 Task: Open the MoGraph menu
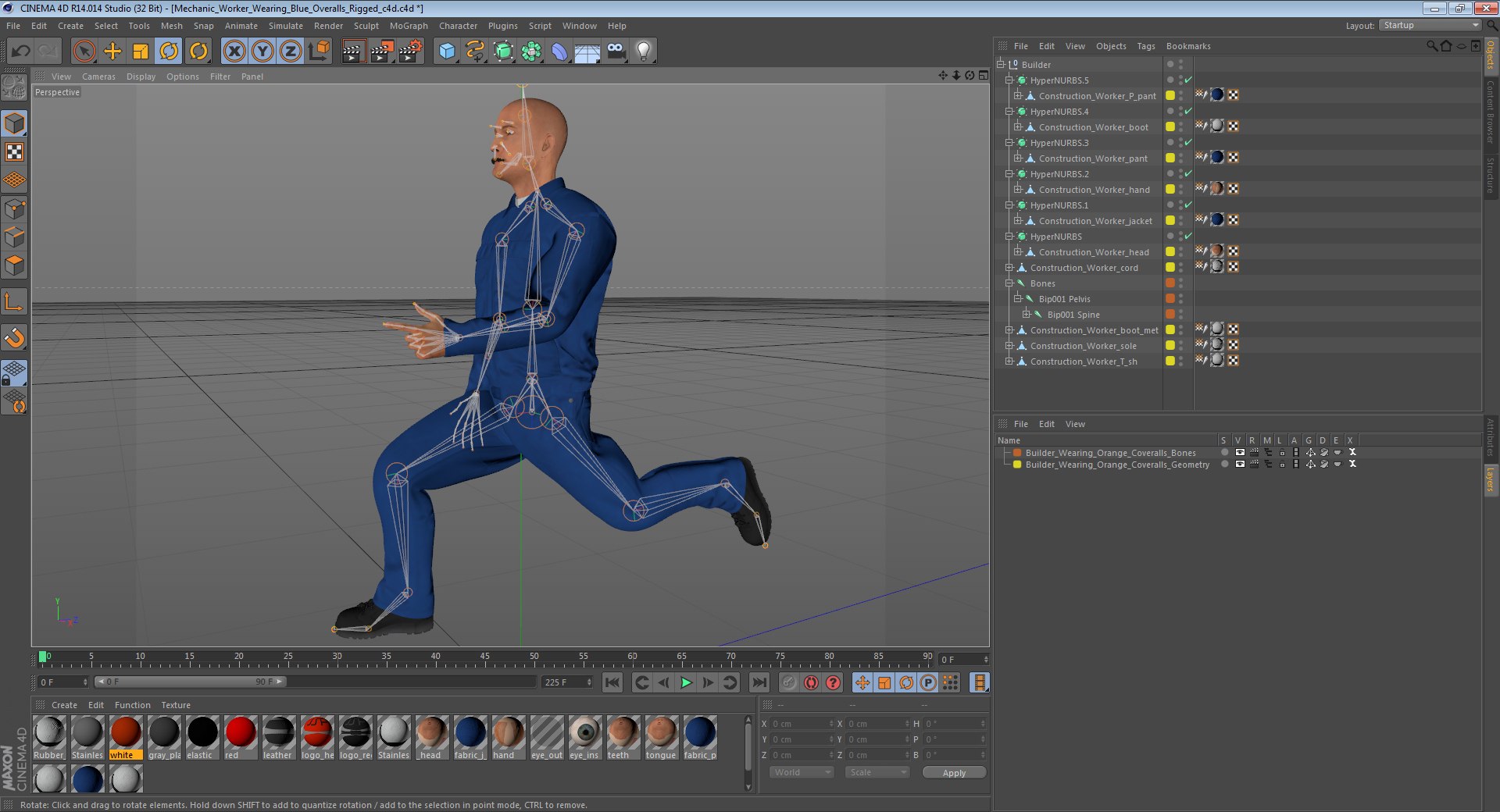pos(409,26)
